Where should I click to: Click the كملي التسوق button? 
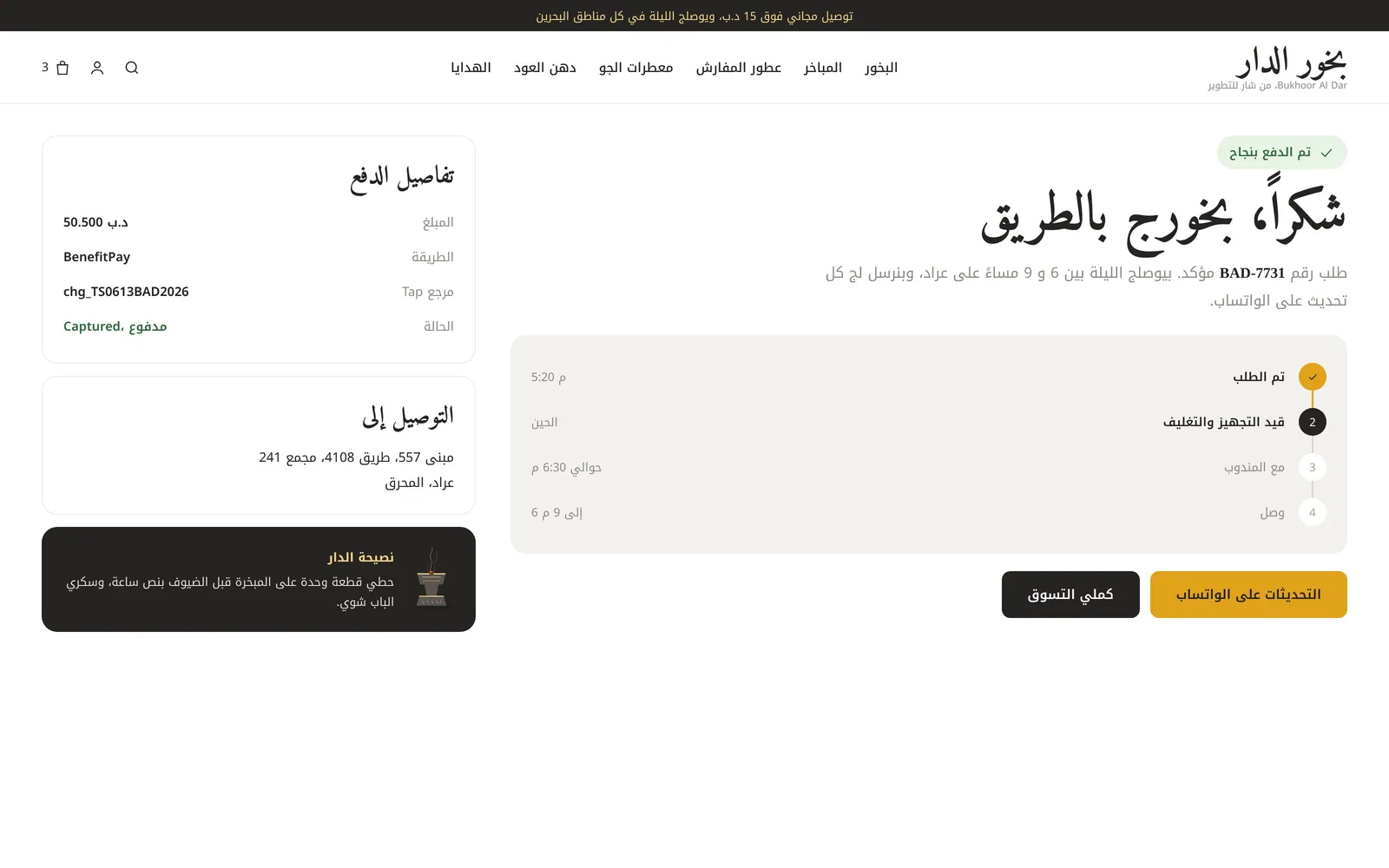click(1070, 595)
